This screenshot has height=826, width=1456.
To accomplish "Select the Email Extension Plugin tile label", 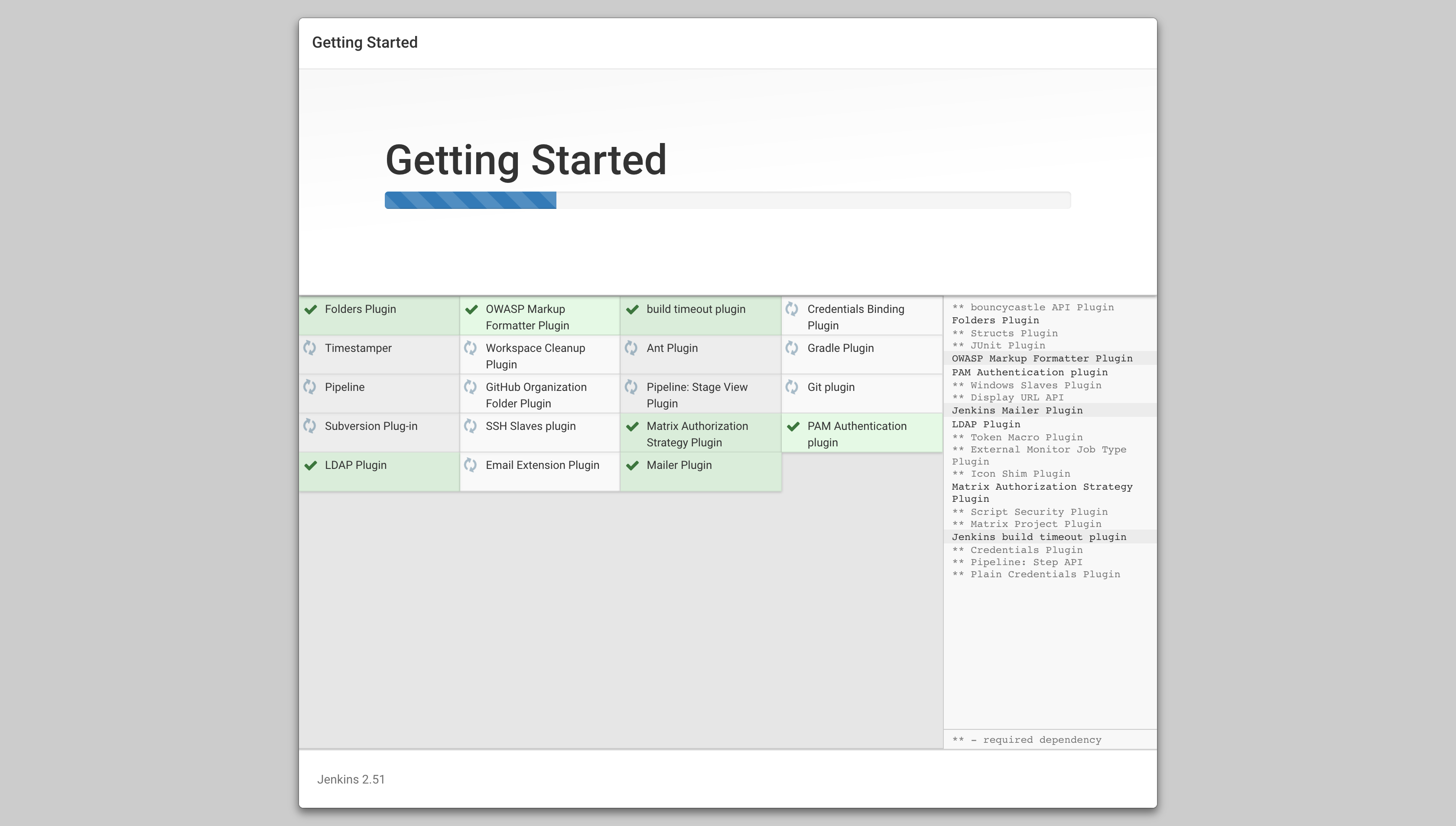I will tap(542, 465).
